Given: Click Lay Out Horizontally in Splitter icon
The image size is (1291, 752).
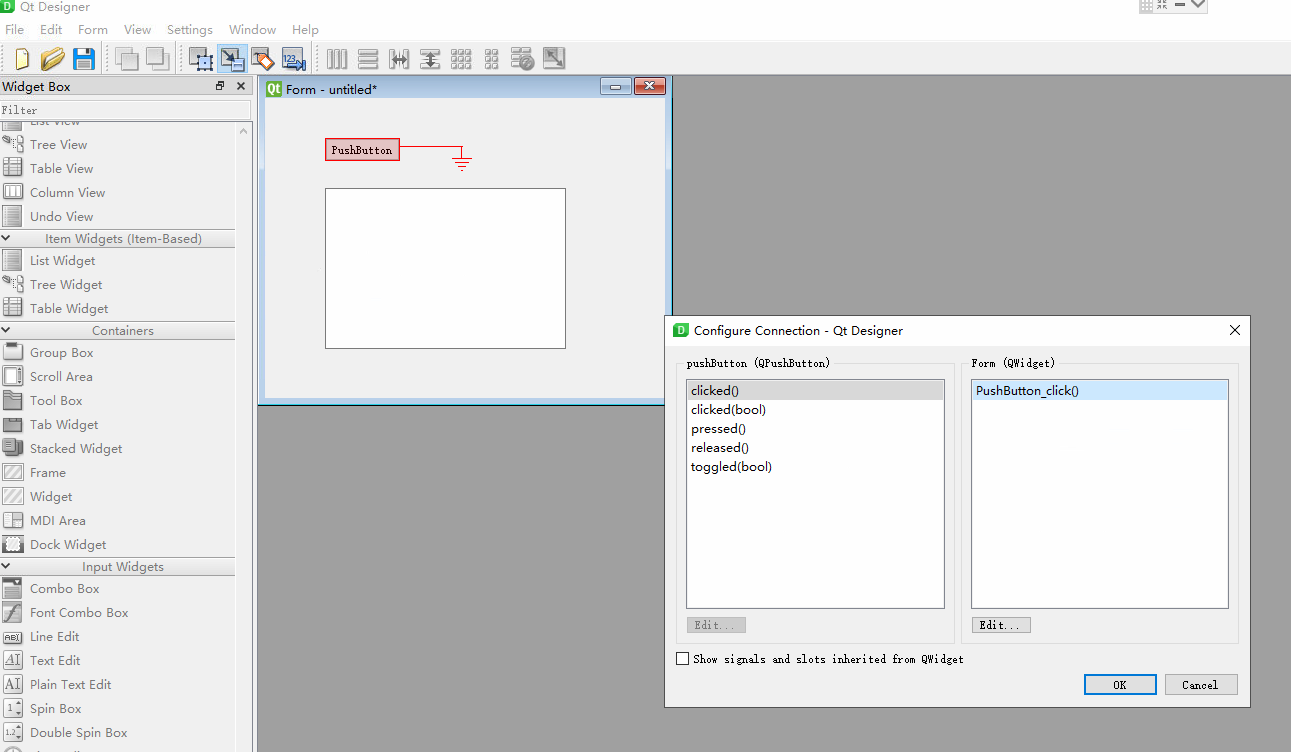Looking at the screenshot, I should tap(399, 59).
